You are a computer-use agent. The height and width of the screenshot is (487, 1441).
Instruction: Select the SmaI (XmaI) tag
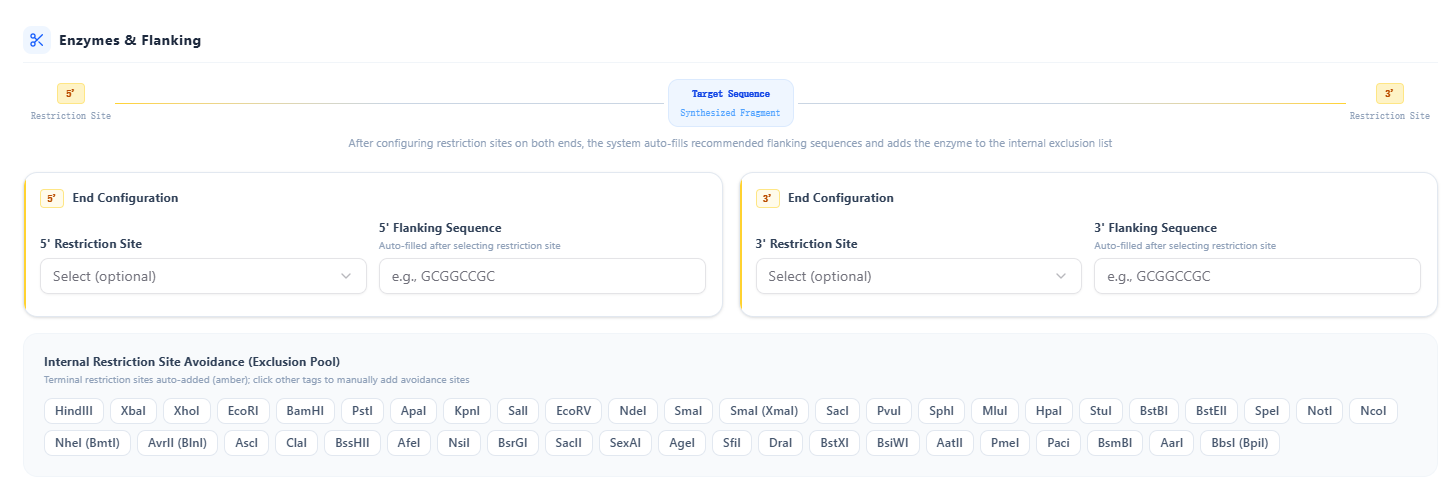764,411
